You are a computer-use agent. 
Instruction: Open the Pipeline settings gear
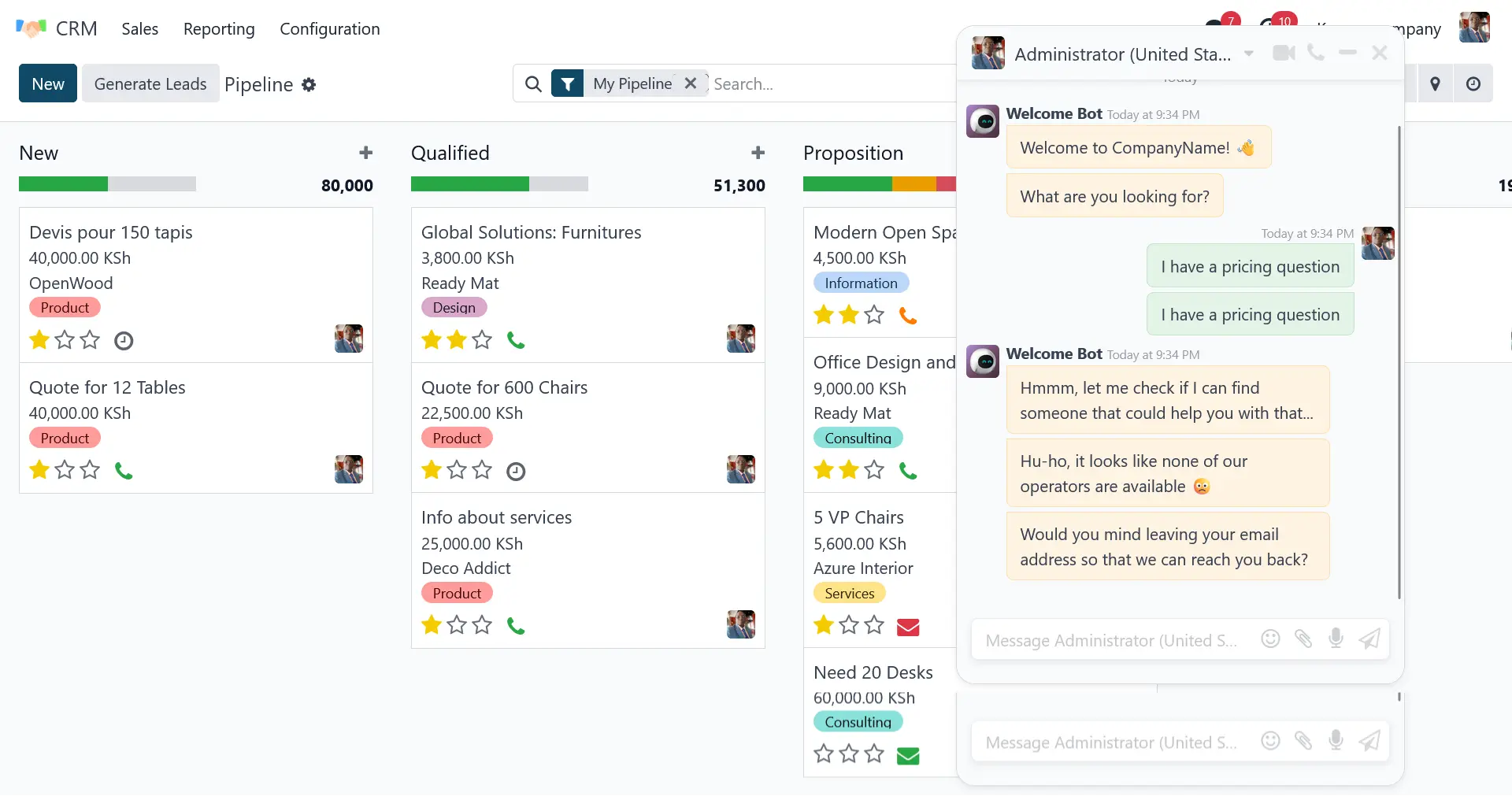point(309,84)
